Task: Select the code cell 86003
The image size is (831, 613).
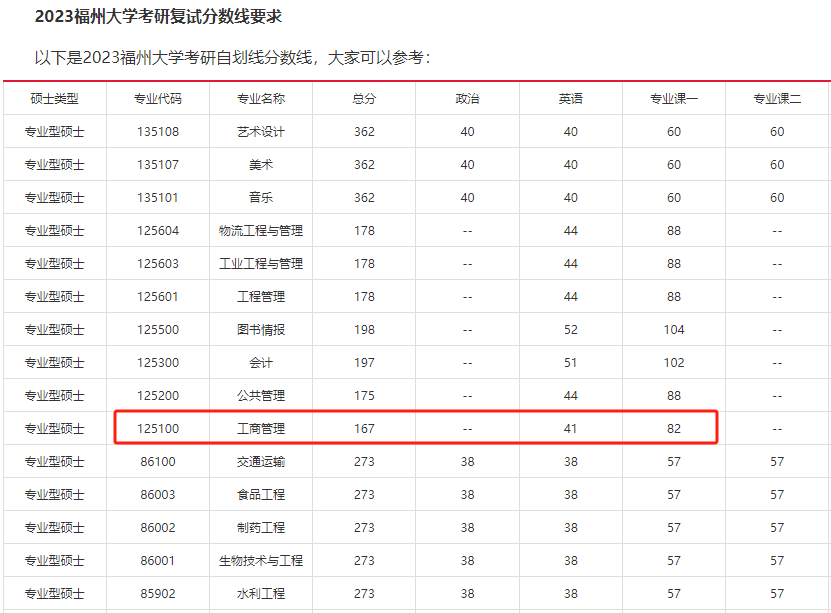Action: point(158,494)
